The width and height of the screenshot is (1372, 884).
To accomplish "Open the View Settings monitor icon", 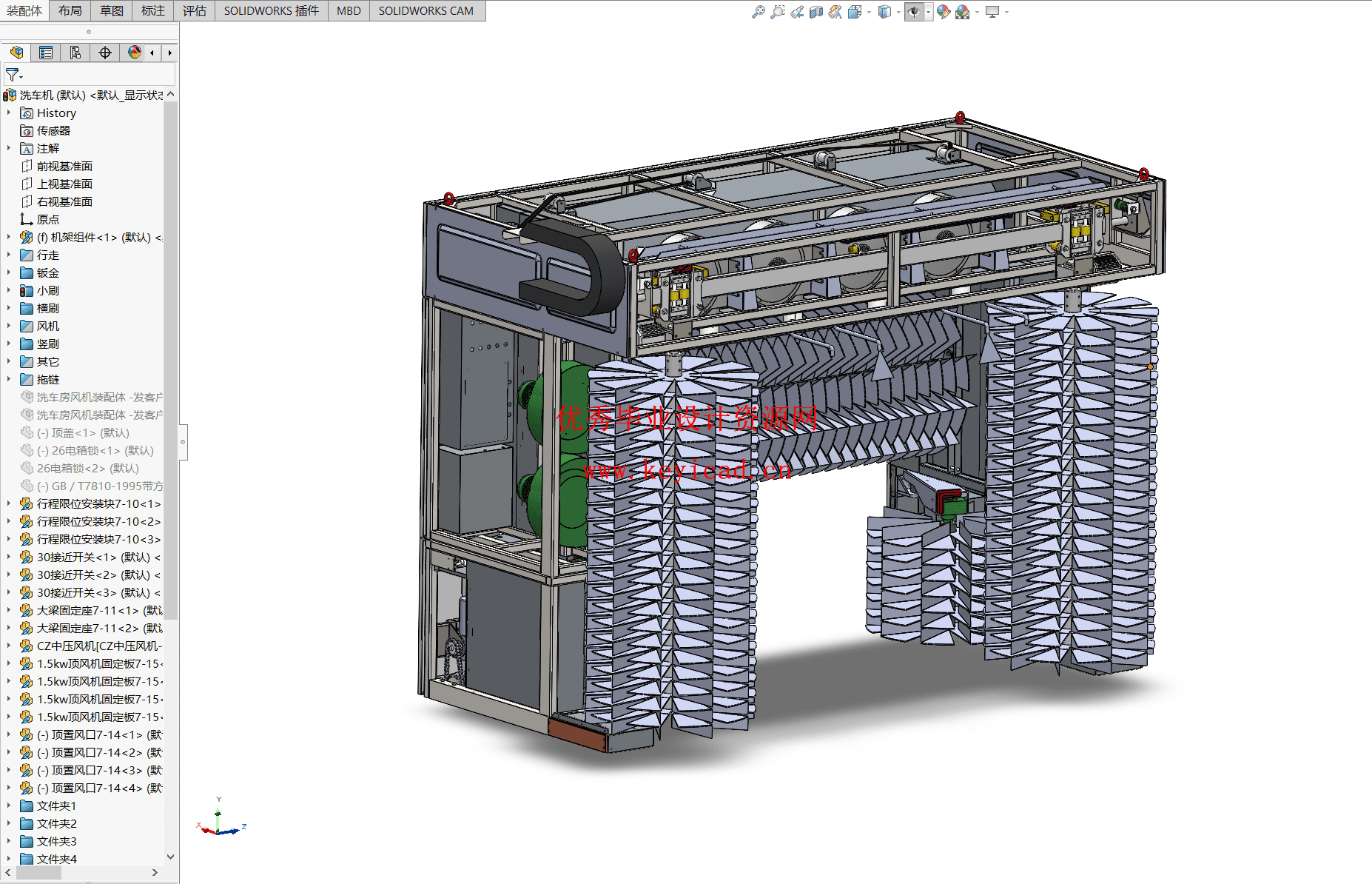I will coord(992,12).
